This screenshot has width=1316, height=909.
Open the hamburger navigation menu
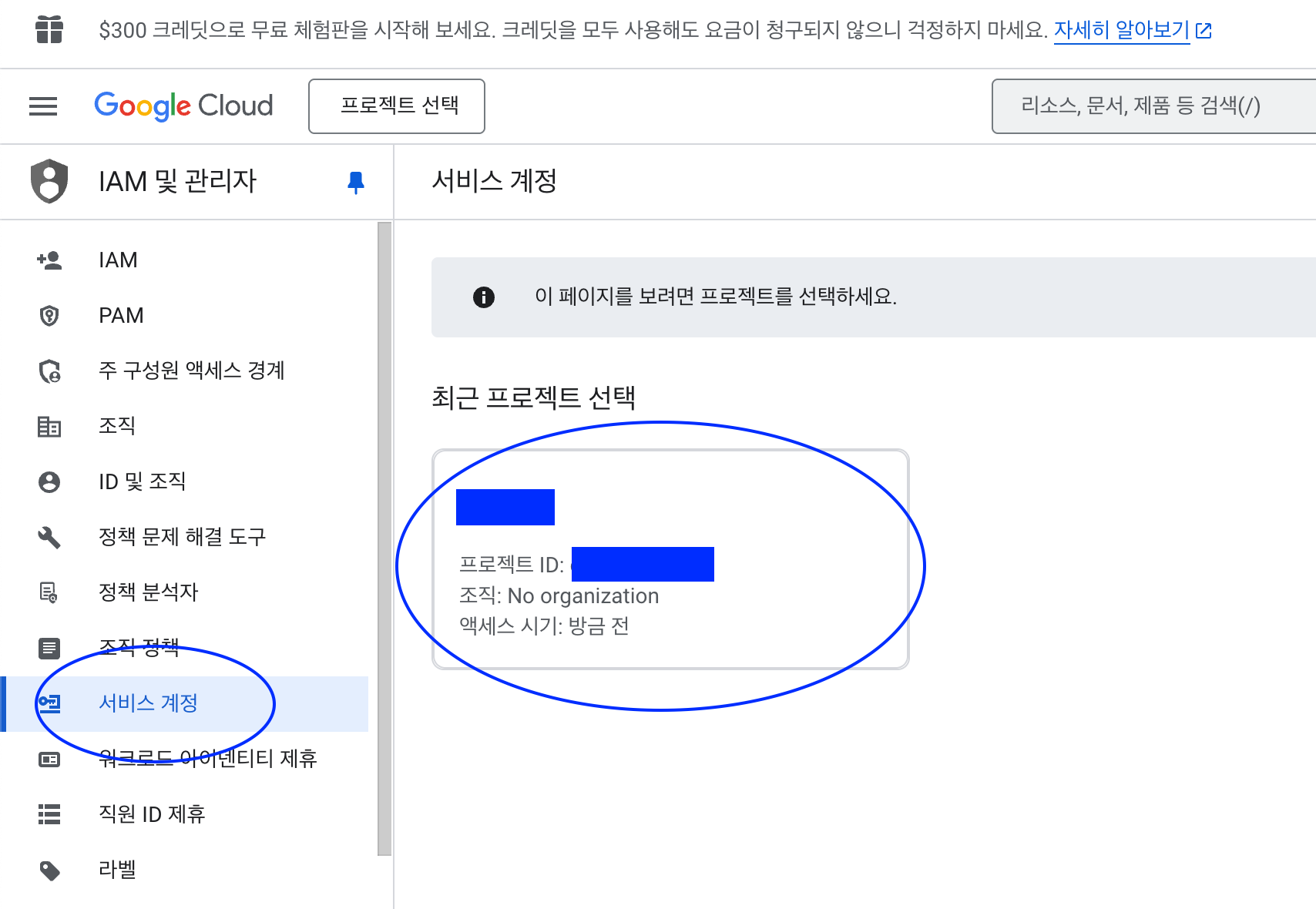[43, 106]
